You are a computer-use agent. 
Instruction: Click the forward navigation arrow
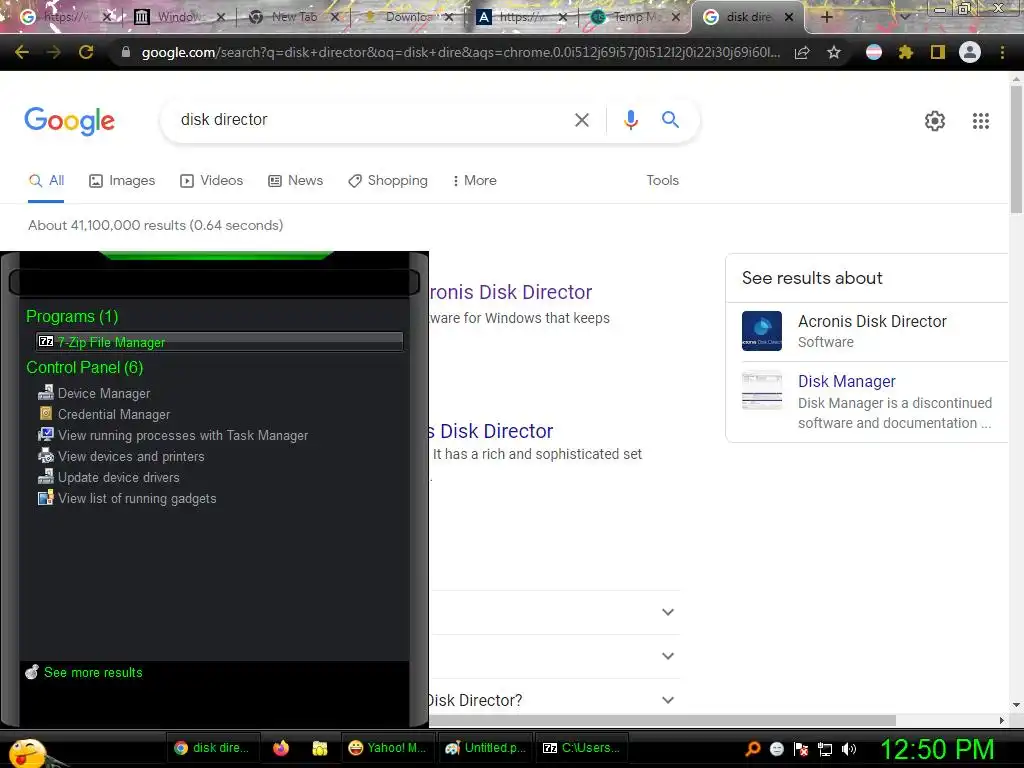point(54,52)
